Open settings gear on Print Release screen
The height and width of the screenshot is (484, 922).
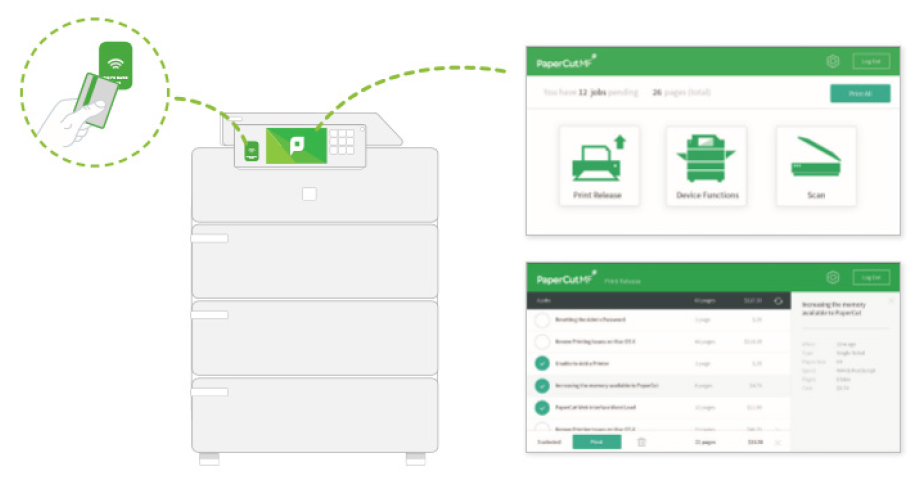coord(832,278)
